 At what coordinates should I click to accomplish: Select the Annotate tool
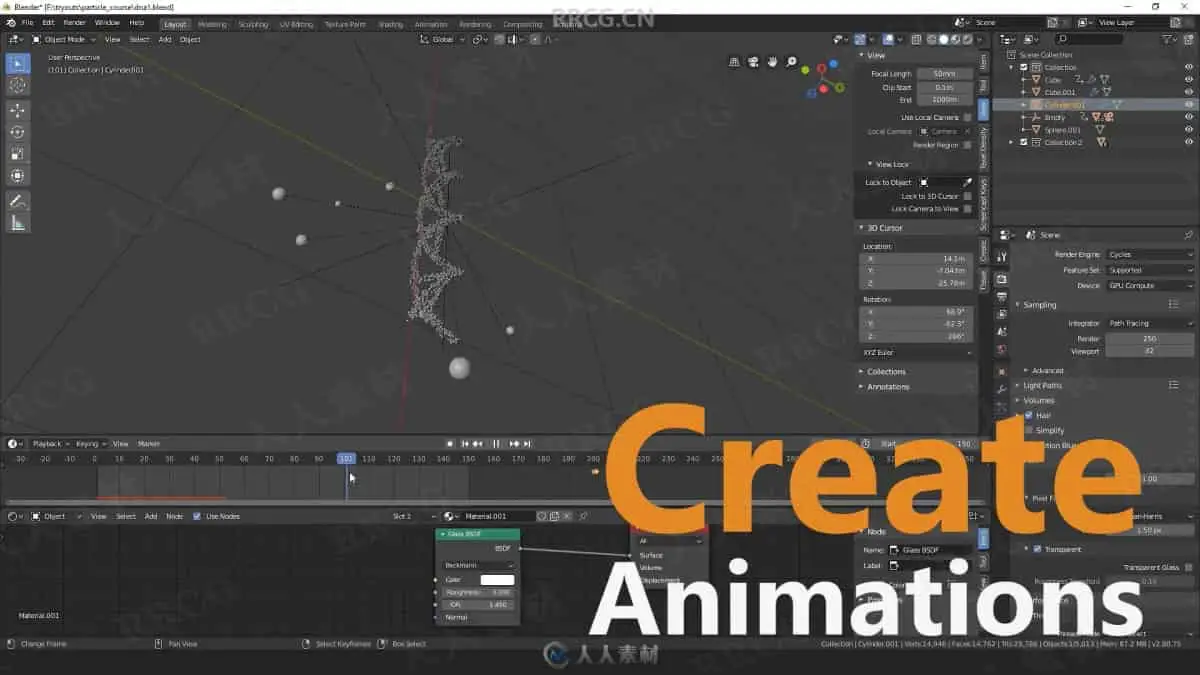click(x=18, y=201)
